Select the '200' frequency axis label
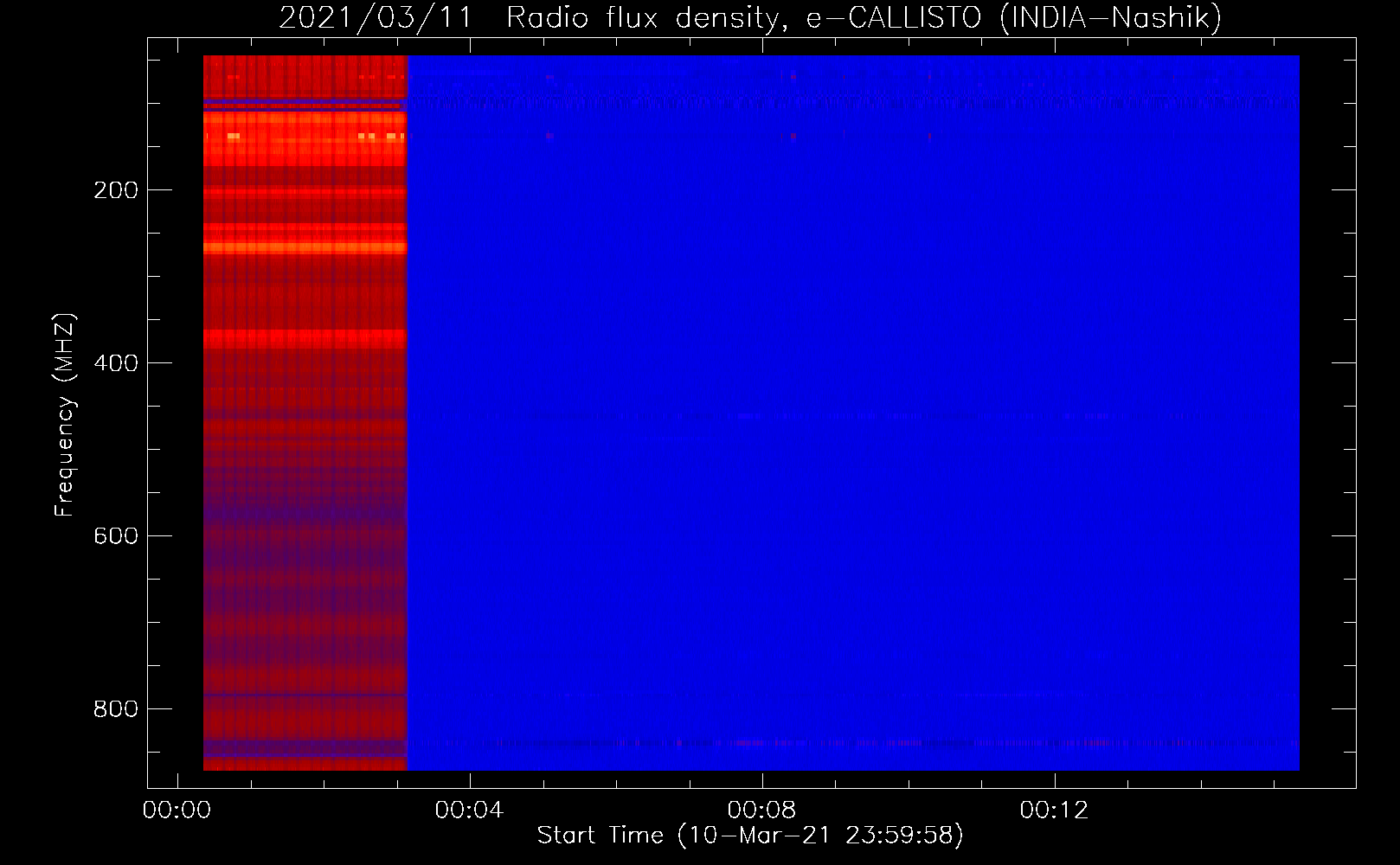 (116, 190)
